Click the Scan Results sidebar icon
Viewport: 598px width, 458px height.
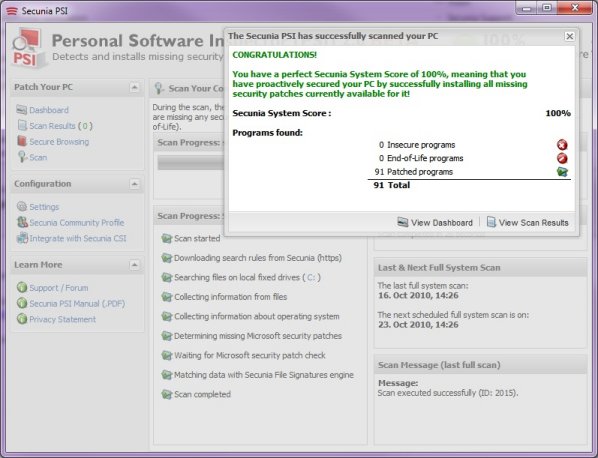click(22, 125)
